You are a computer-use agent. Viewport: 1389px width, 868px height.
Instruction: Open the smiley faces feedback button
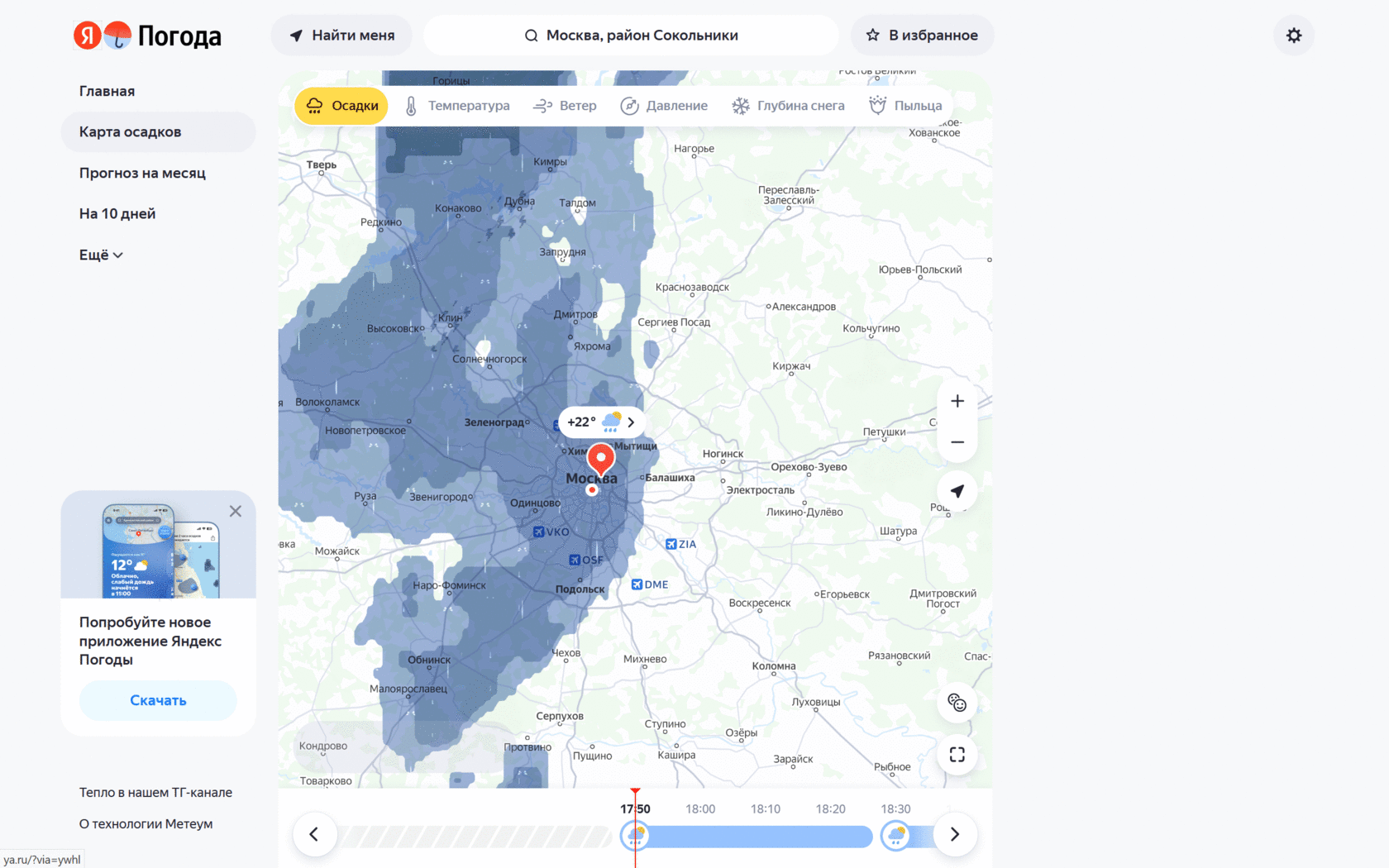coord(957,703)
